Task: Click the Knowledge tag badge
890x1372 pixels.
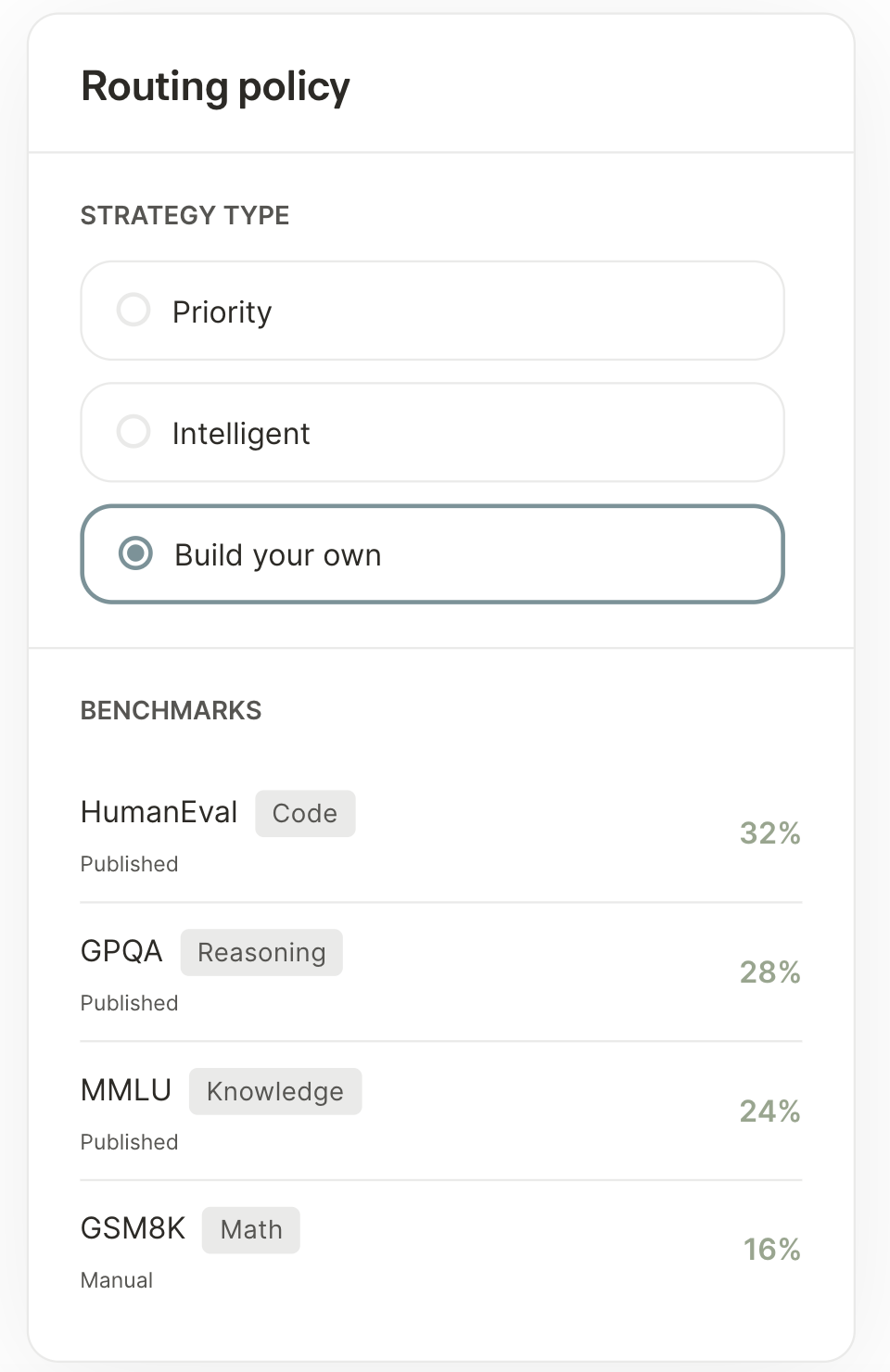Action: [275, 1091]
